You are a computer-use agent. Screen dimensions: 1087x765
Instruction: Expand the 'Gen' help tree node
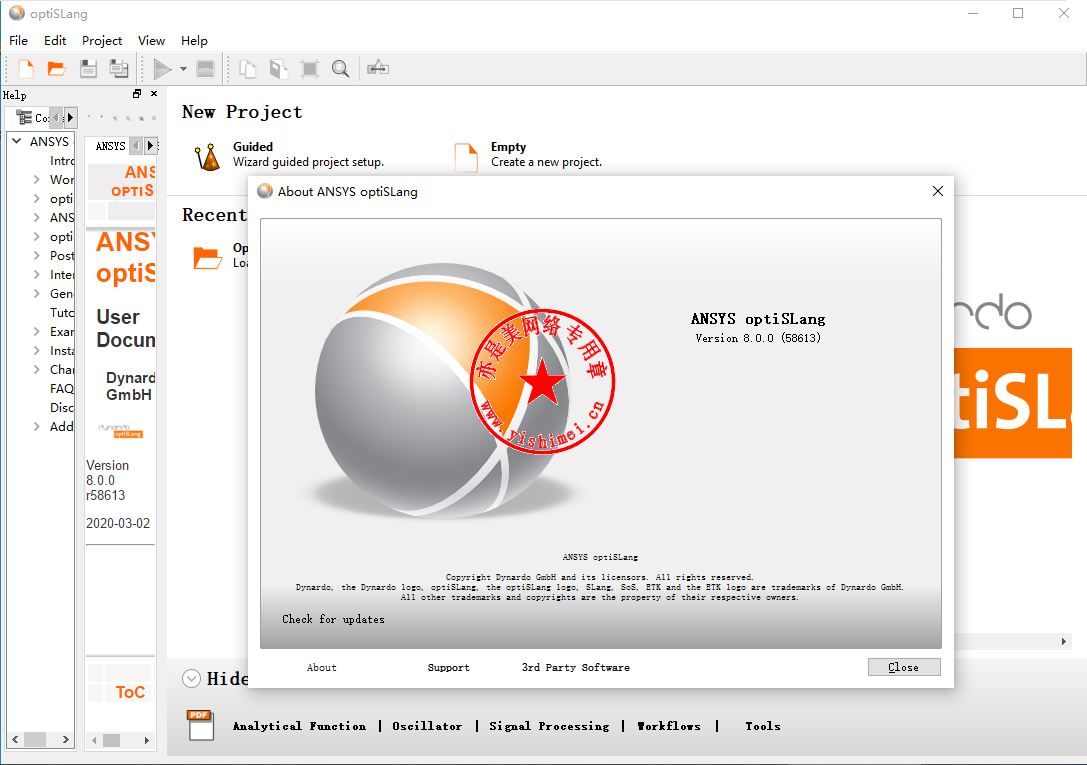(x=36, y=294)
